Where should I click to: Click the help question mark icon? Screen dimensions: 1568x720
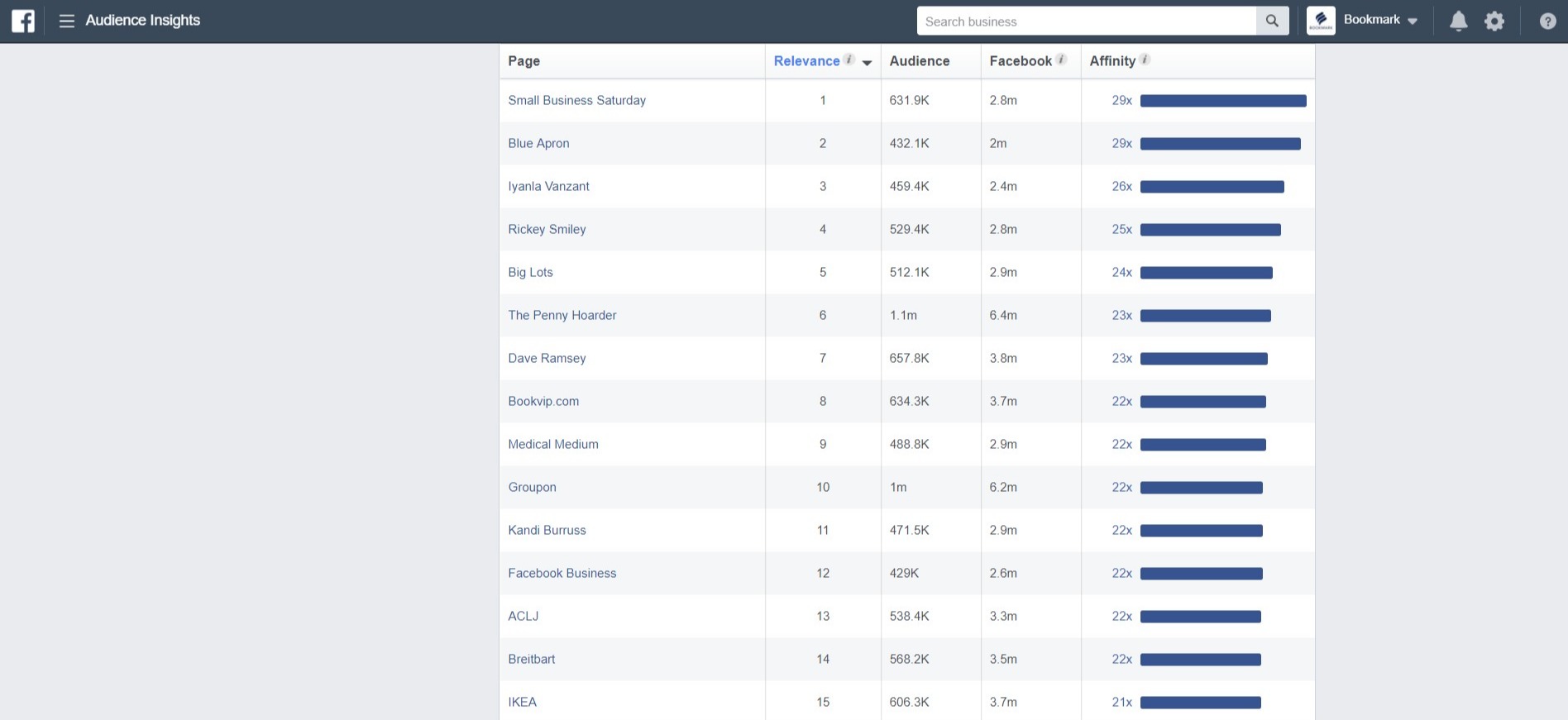(x=1547, y=21)
